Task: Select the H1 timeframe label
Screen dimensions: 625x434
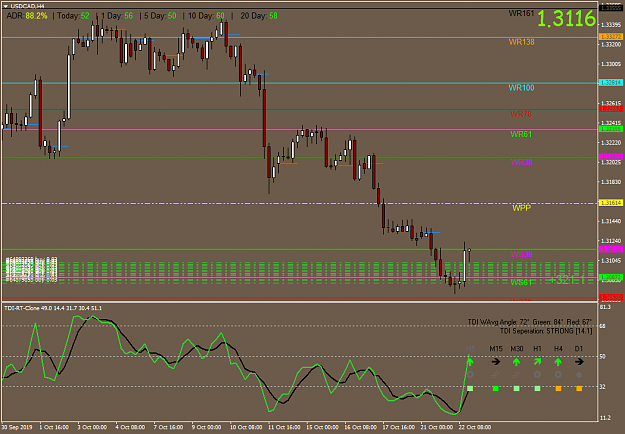Action: click(x=537, y=349)
